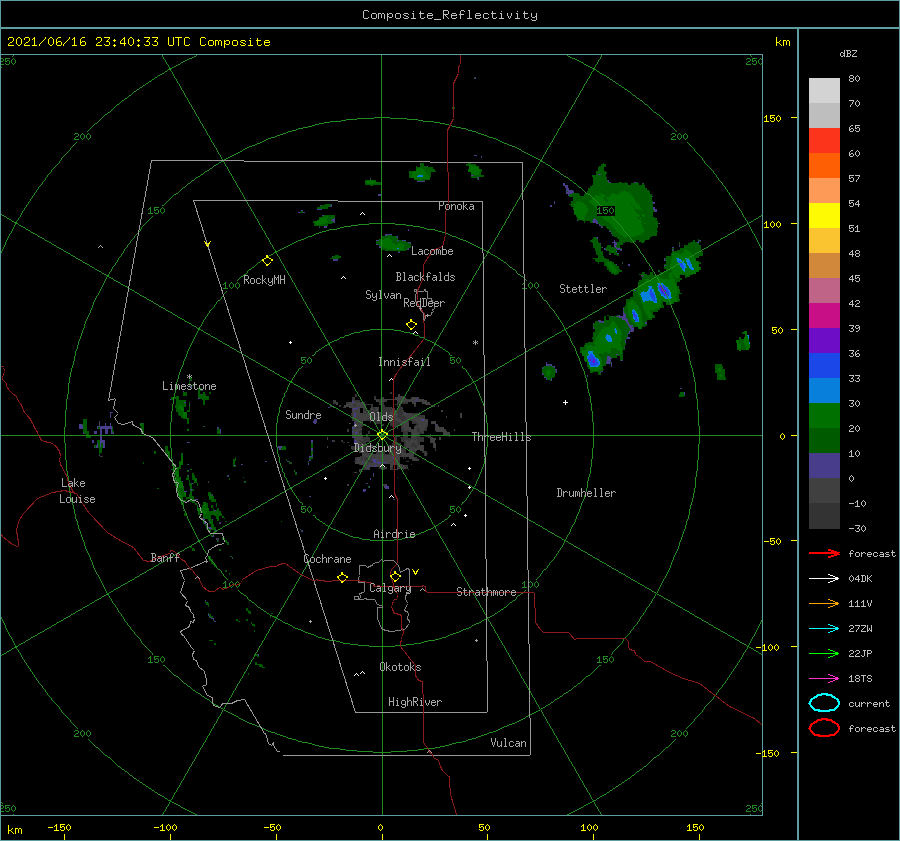
Task: Click the RockyMH label
Action: pyautogui.click(x=264, y=280)
